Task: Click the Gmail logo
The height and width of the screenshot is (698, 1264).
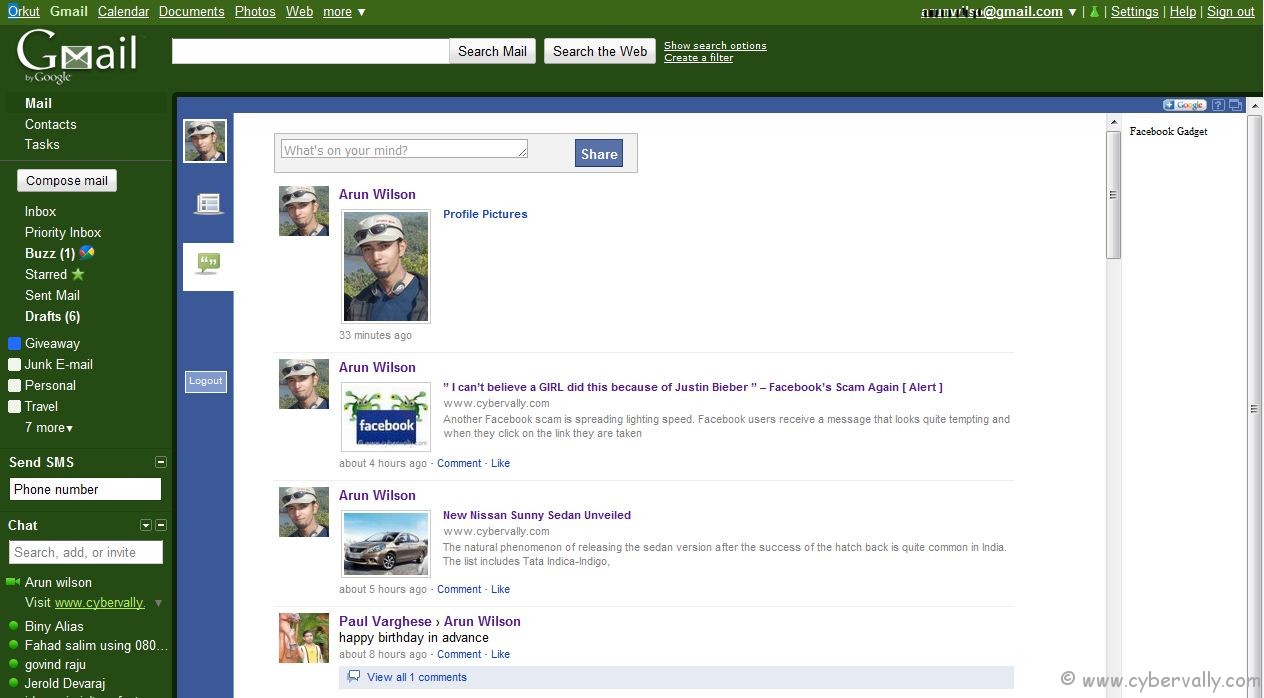Action: pos(77,56)
